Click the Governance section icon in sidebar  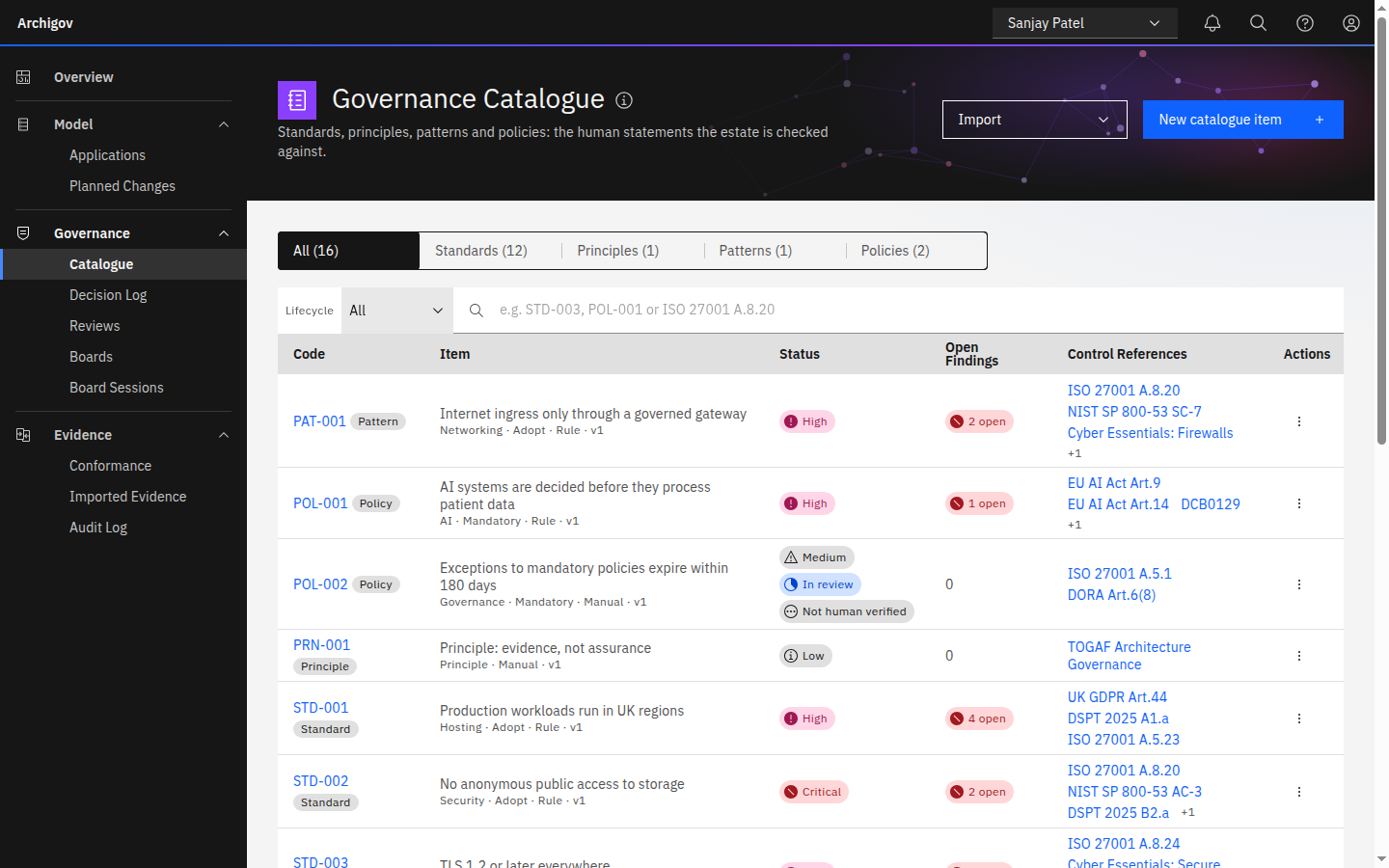pos(23,233)
